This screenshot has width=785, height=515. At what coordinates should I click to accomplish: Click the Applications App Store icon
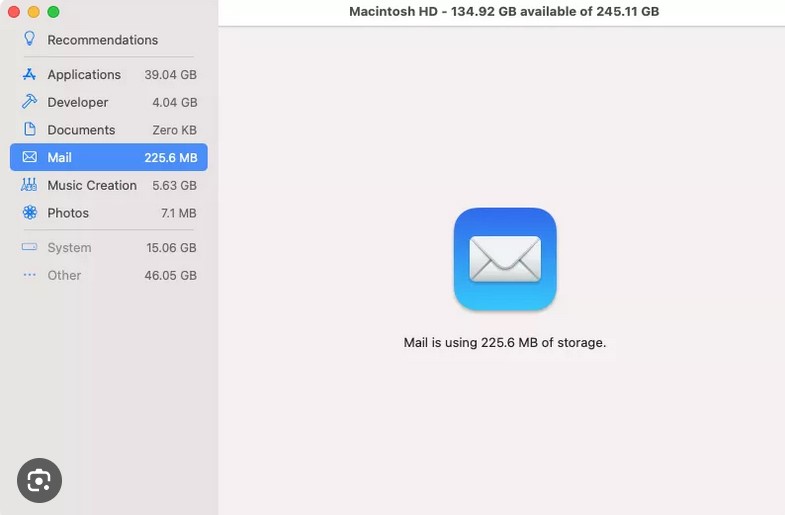coord(30,75)
